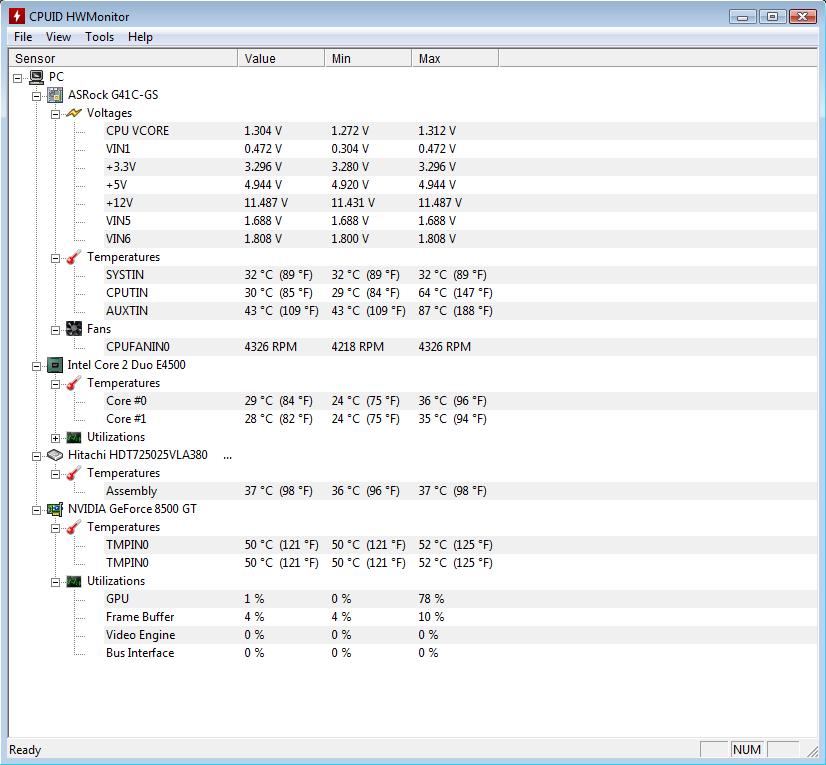Click the NVIDIA Temperatures thermometer icon
This screenshot has width=826, height=765.
tap(74, 527)
